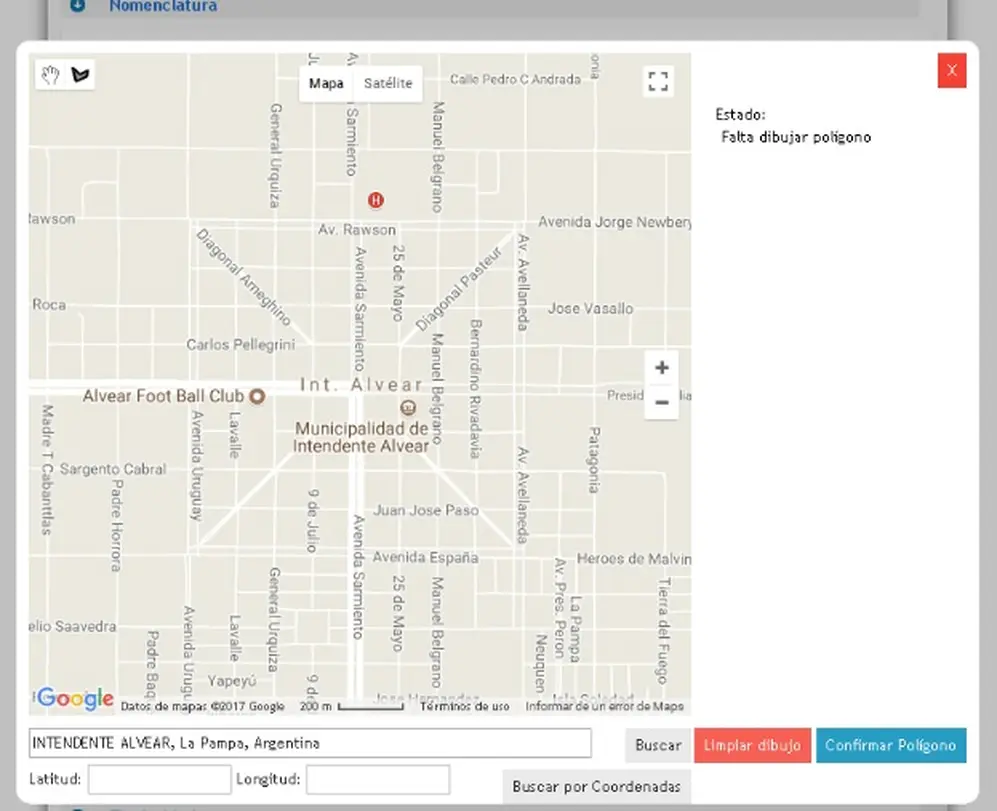Open the Google logo link
The height and width of the screenshot is (811, 997).
75,698
